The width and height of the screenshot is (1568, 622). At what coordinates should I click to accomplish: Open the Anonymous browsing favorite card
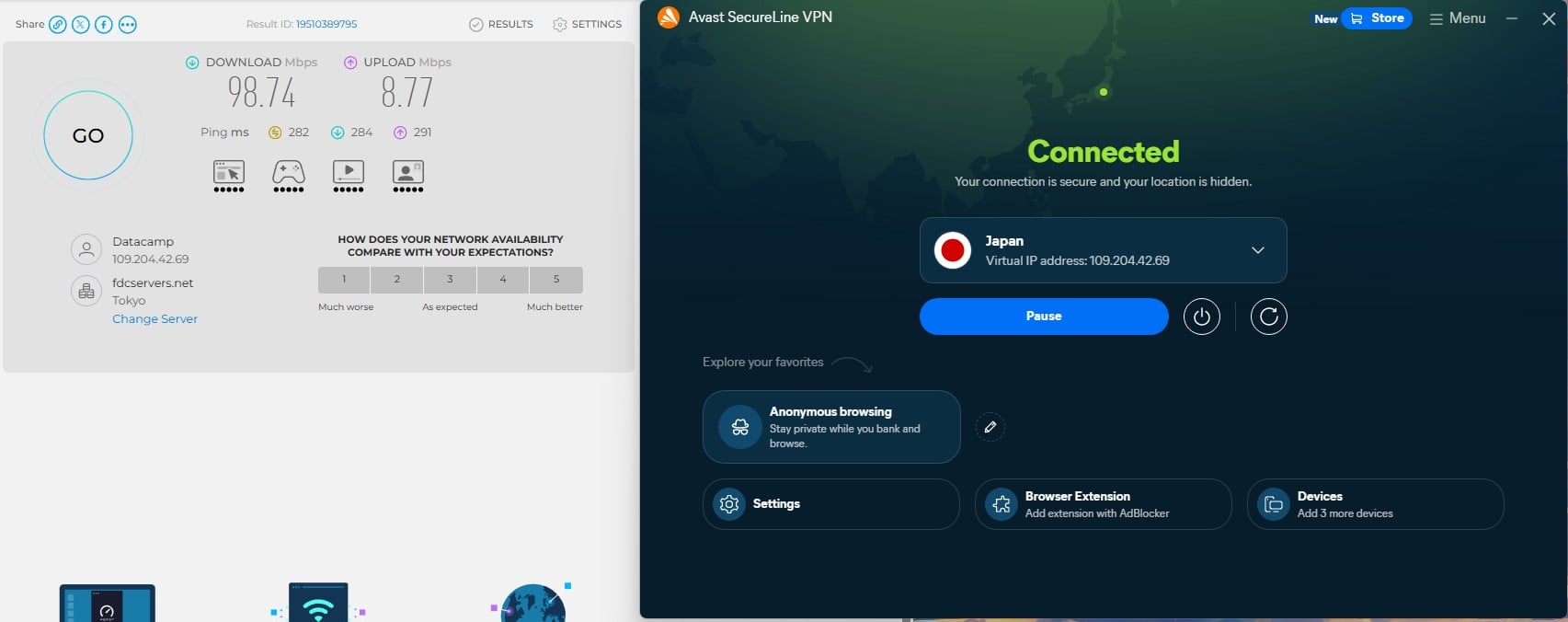(831, 427)
